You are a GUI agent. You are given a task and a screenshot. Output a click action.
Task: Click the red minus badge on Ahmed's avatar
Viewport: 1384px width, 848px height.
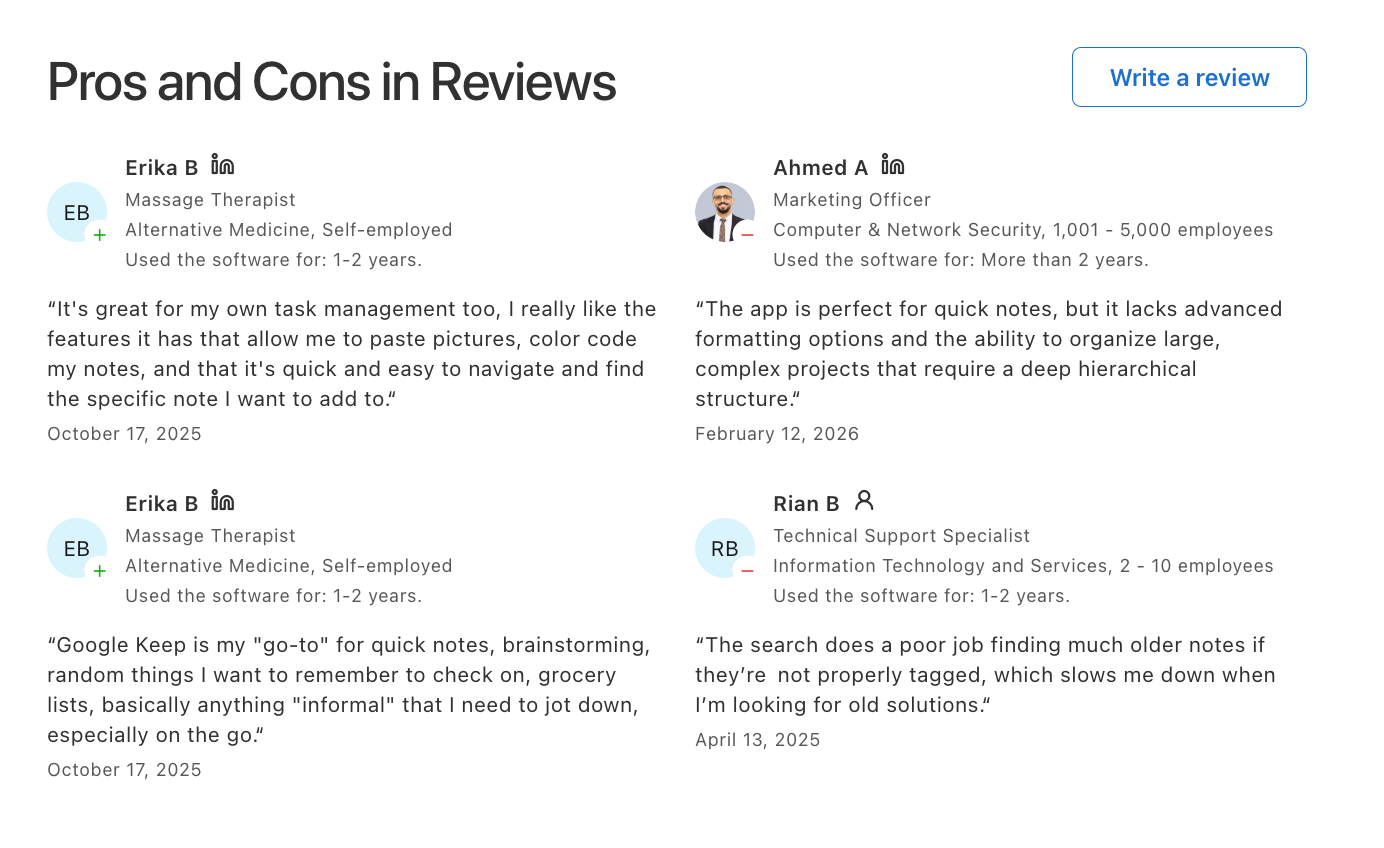click(x=748, y=236)
